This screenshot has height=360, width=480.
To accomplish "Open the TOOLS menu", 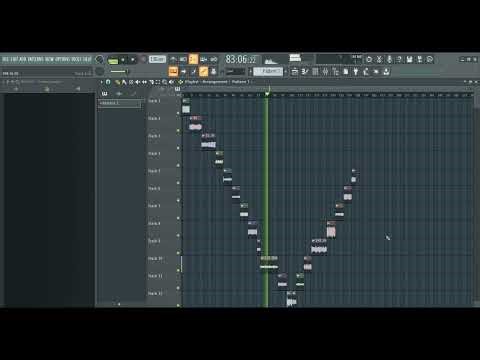I will [76, 59].
